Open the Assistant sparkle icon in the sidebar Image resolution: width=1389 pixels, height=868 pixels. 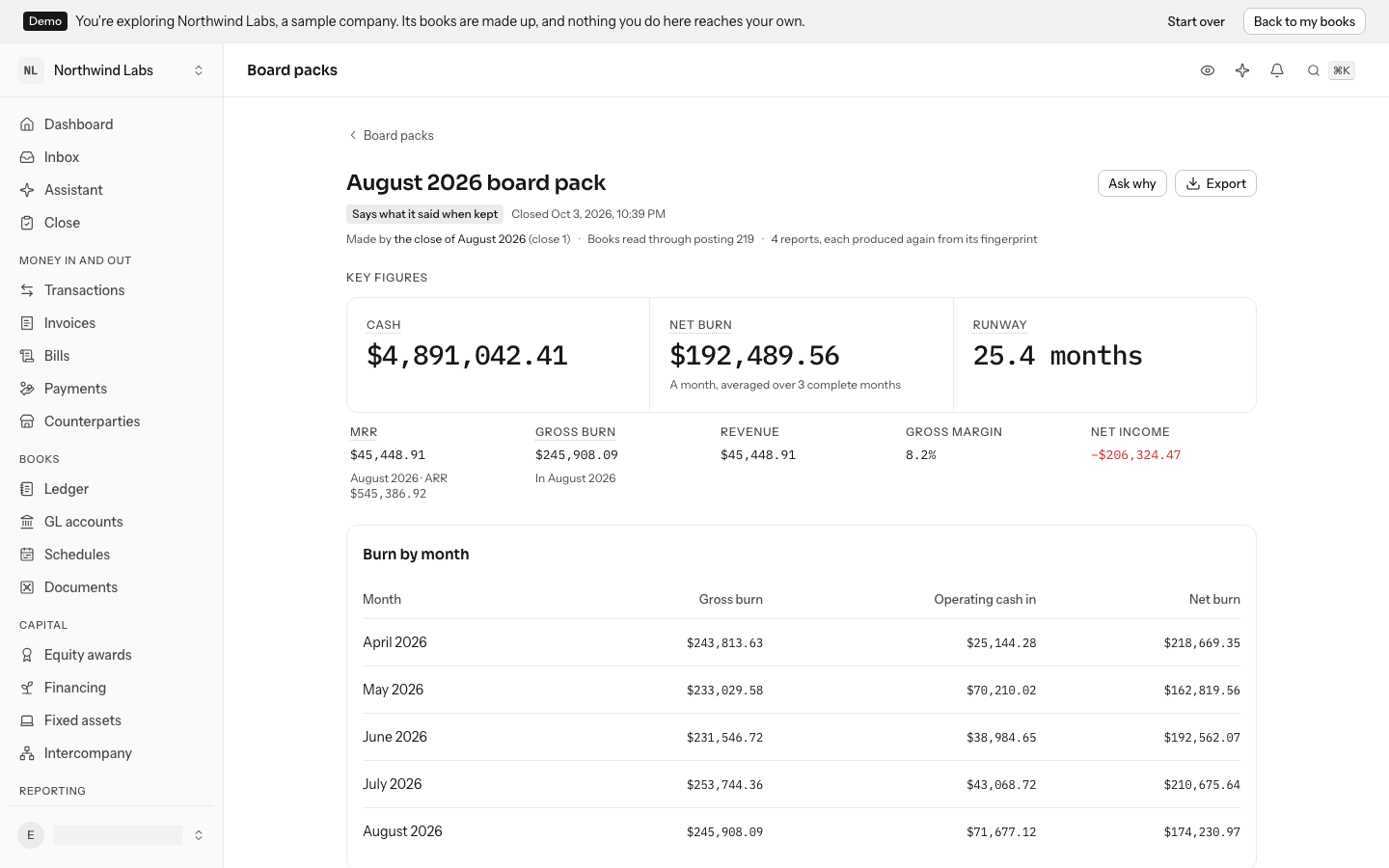pyautogui.click(x=27, y=190)
